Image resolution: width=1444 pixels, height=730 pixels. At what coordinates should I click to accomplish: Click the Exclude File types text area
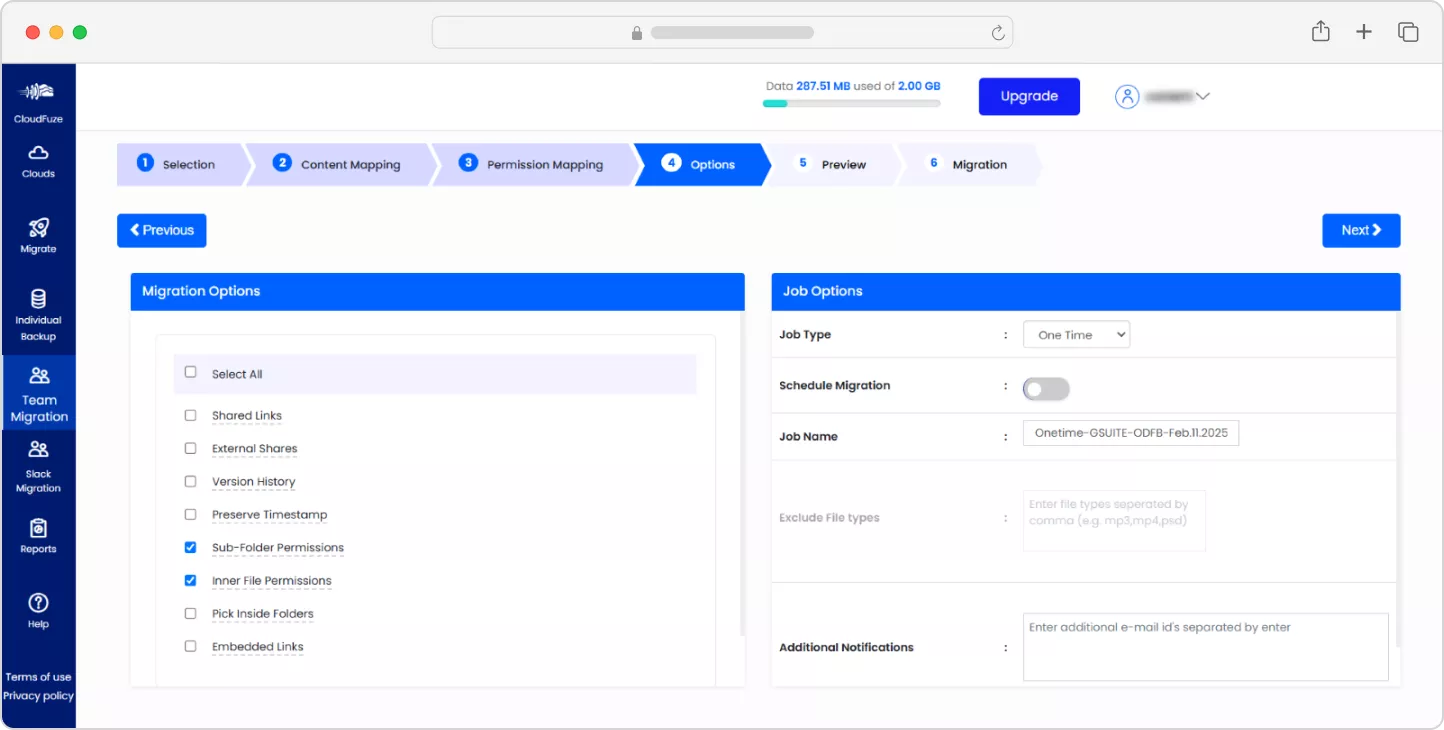coord(1114,520)
